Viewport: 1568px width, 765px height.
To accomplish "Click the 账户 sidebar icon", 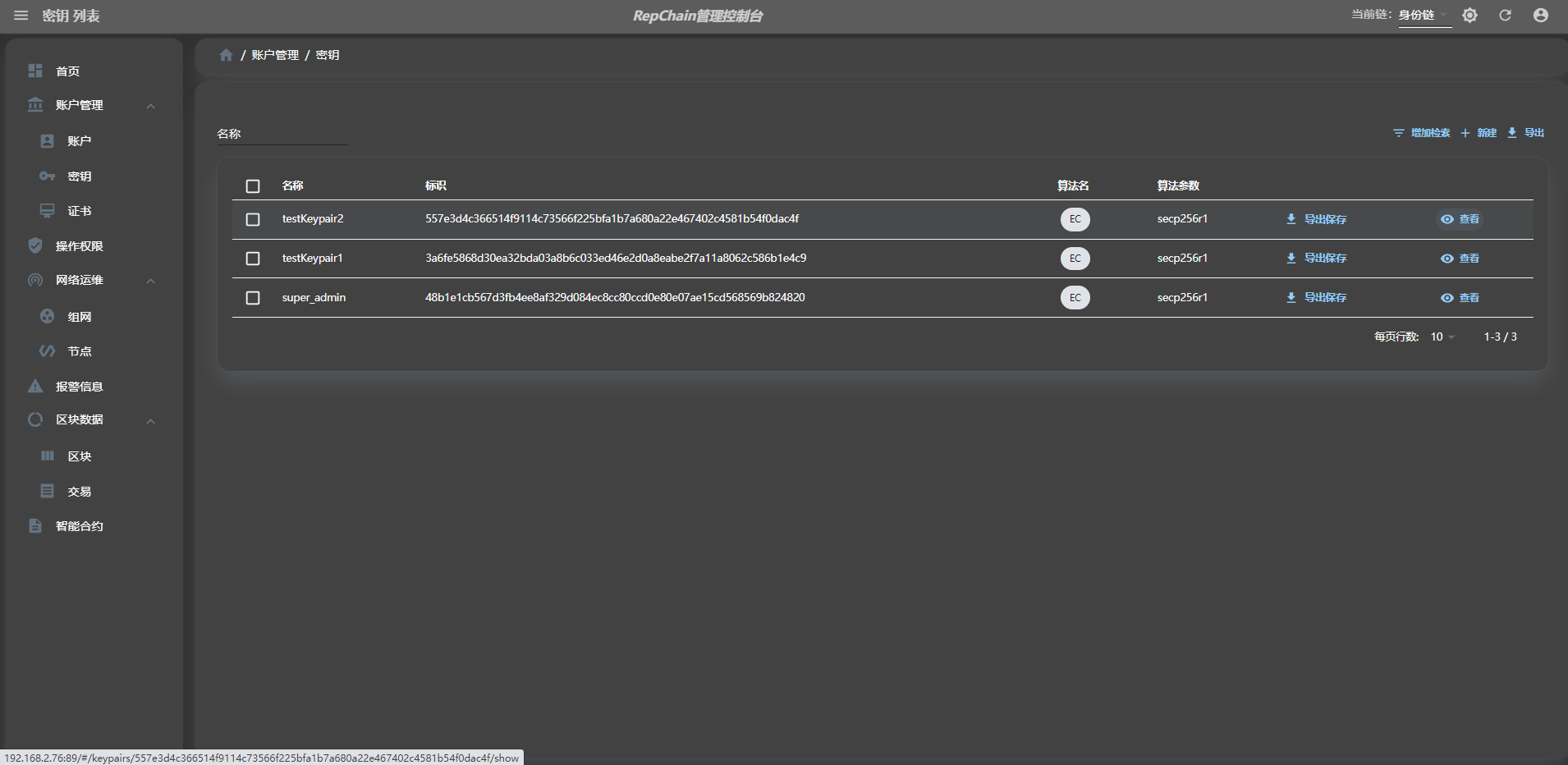I will coord(48,141).
